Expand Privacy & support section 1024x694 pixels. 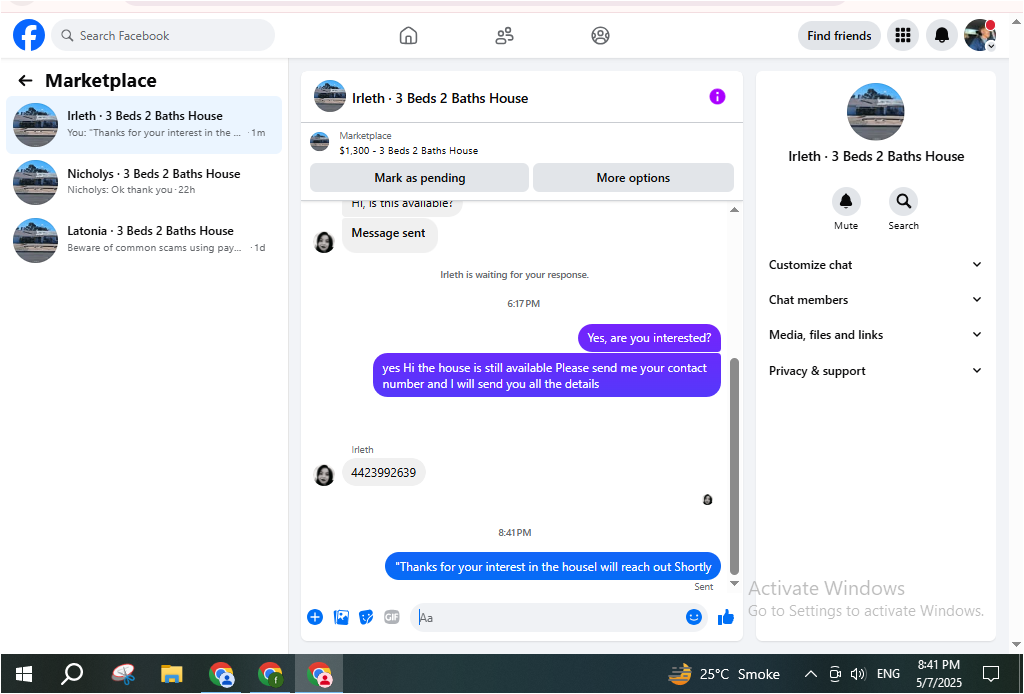pyautogui.click(x=875, y=371)
